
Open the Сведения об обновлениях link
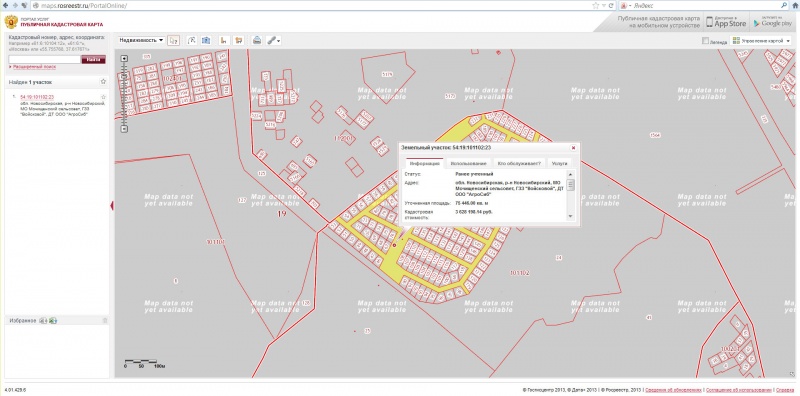(x=673, y=390)
